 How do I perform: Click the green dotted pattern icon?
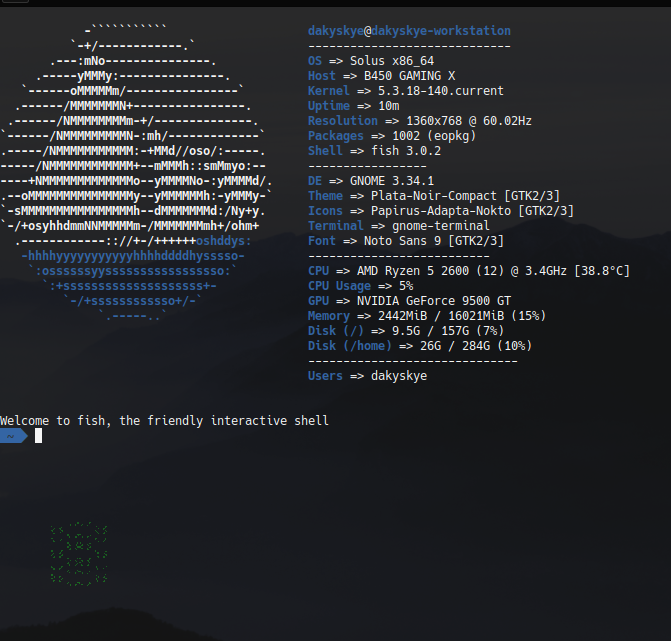pyautogui.click(x=79, y=555)
